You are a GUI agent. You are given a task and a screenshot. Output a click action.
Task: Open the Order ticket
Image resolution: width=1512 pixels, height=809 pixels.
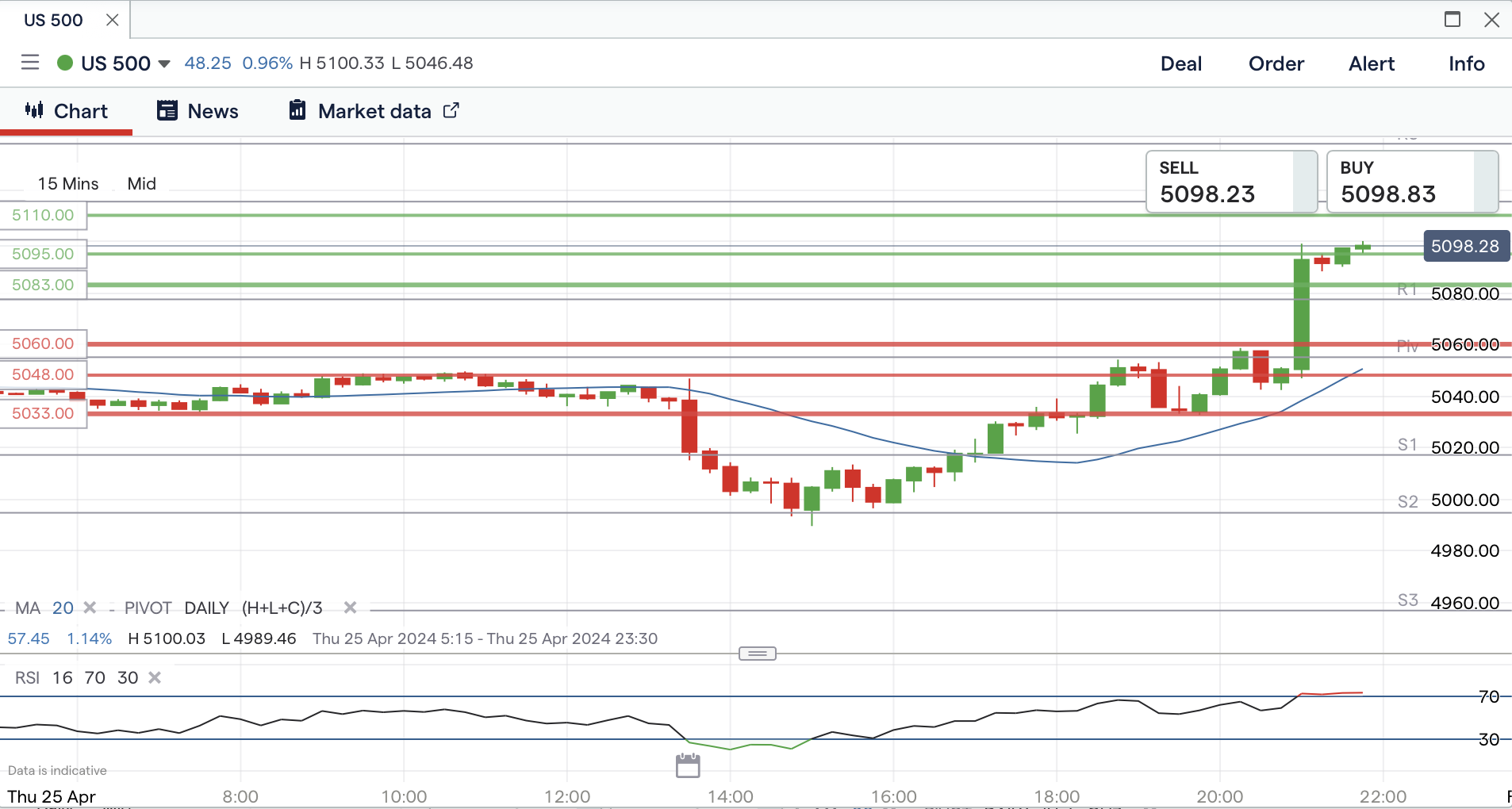1276,63
